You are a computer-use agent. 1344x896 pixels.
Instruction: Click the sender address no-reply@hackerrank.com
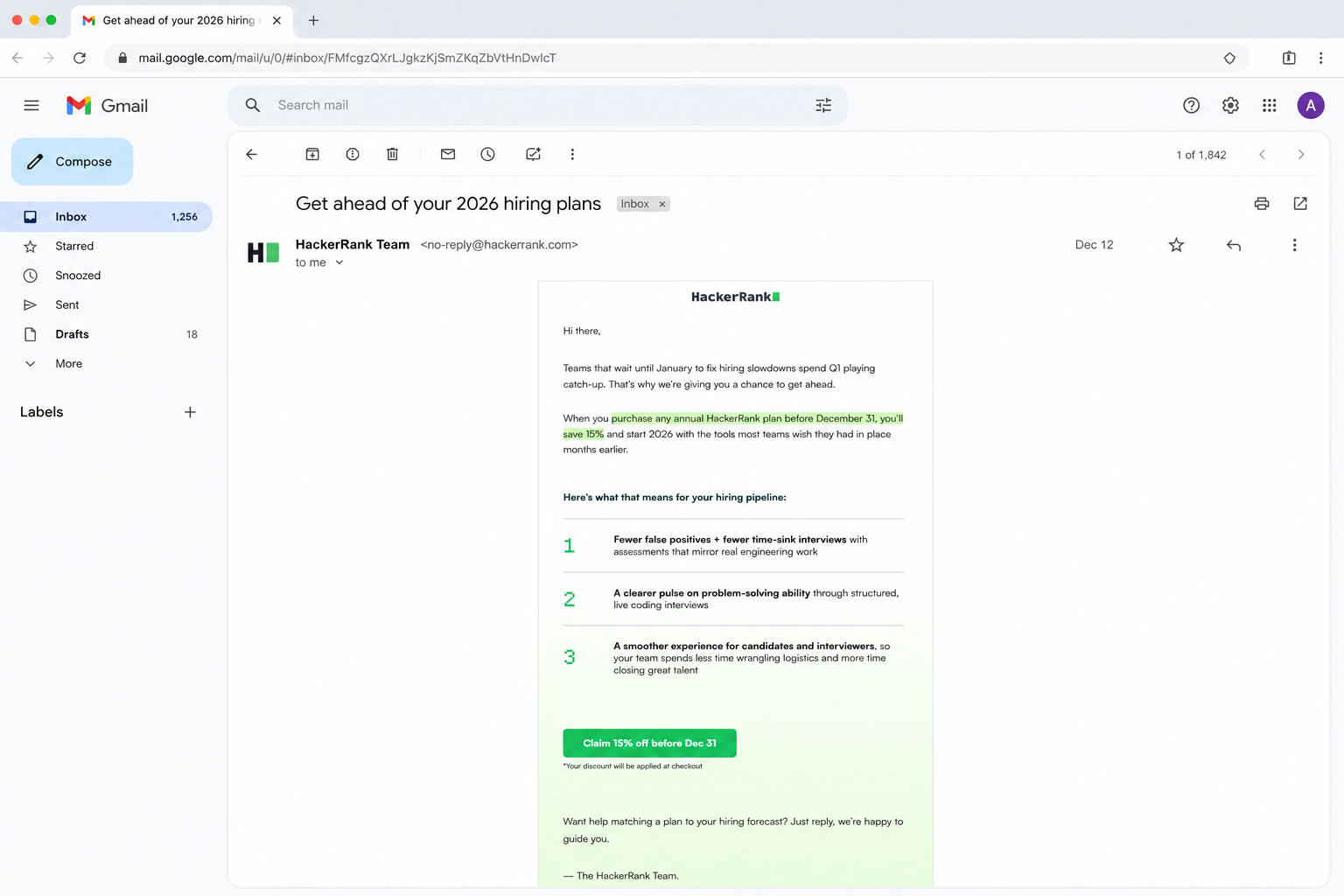click(499, 245)
